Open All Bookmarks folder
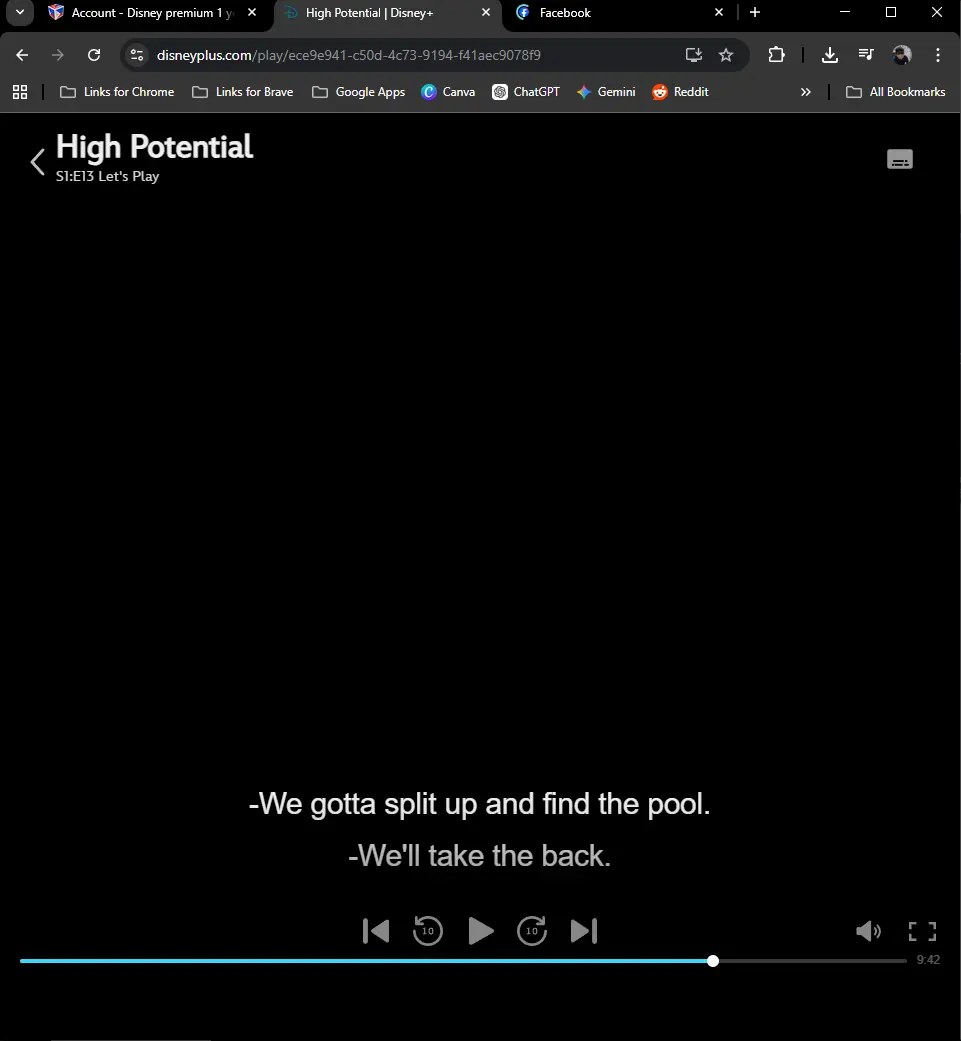This screenshot has height=1041, width=961. pos(895,92)
